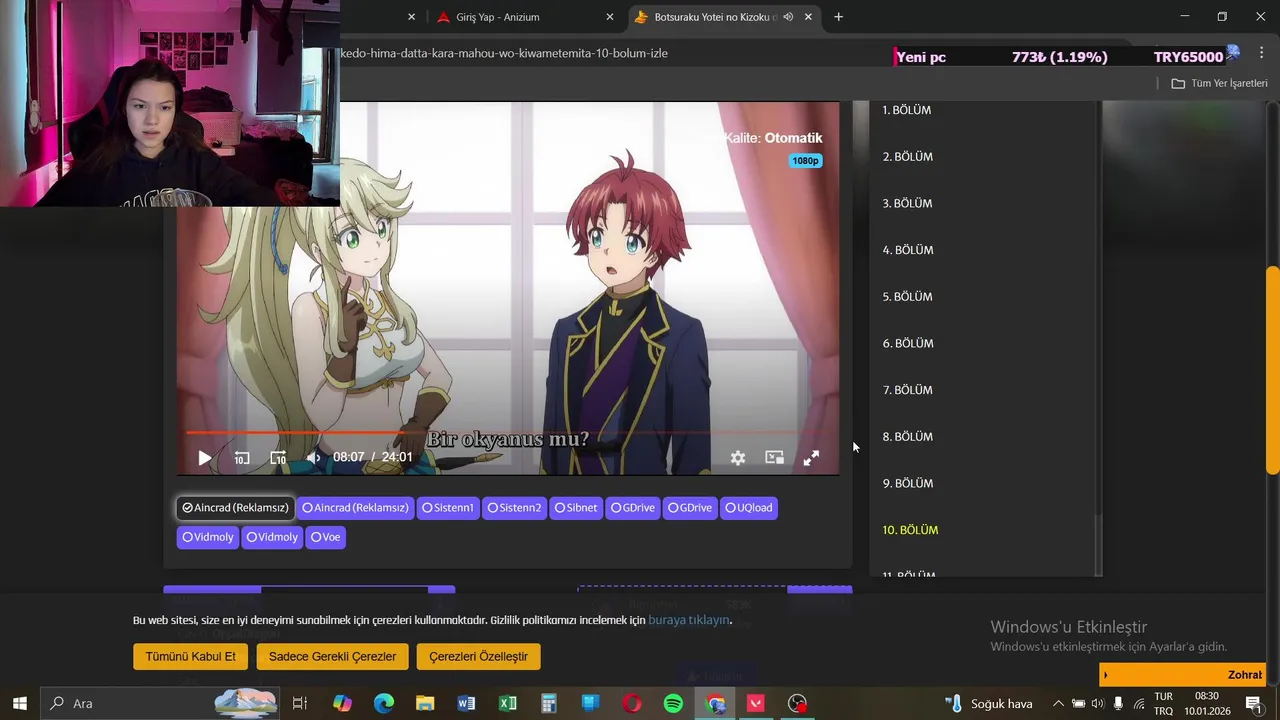Open 7. BÖLÜM episode
Image resolution: width=1280 pixels, height=720 pixels.
coord(907,390)
